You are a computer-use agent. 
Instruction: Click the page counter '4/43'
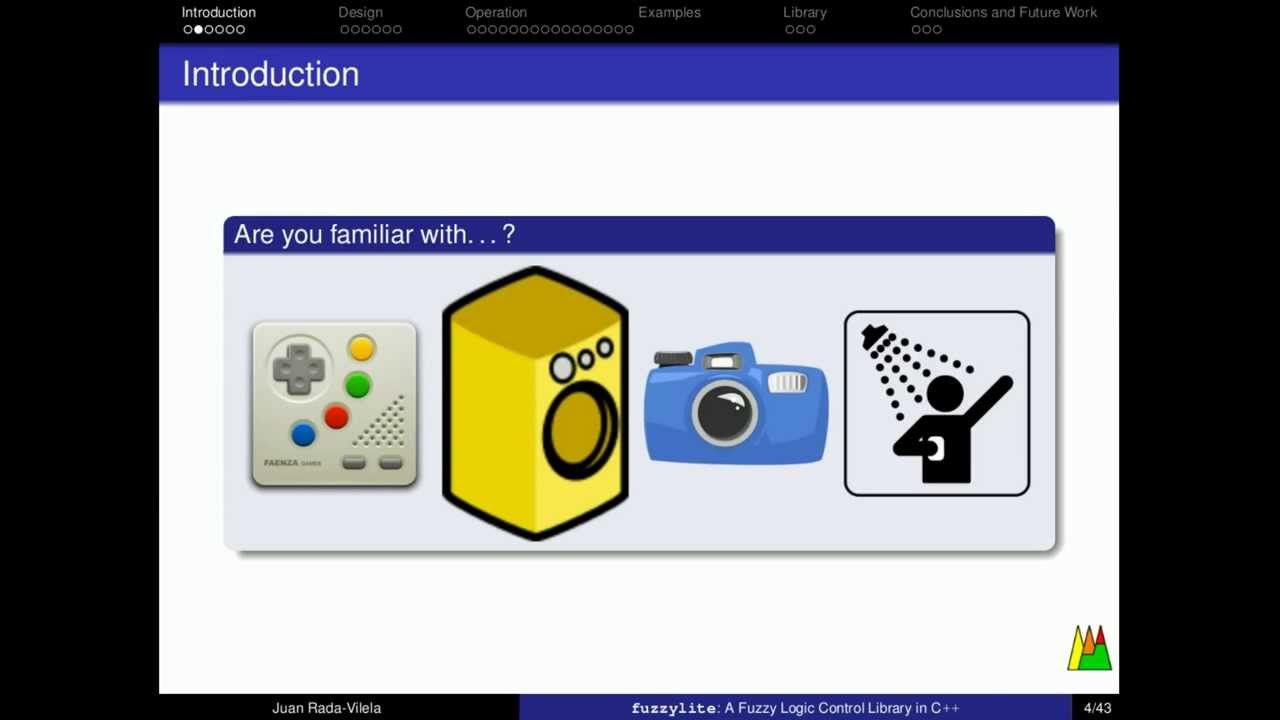point(1097,708)
